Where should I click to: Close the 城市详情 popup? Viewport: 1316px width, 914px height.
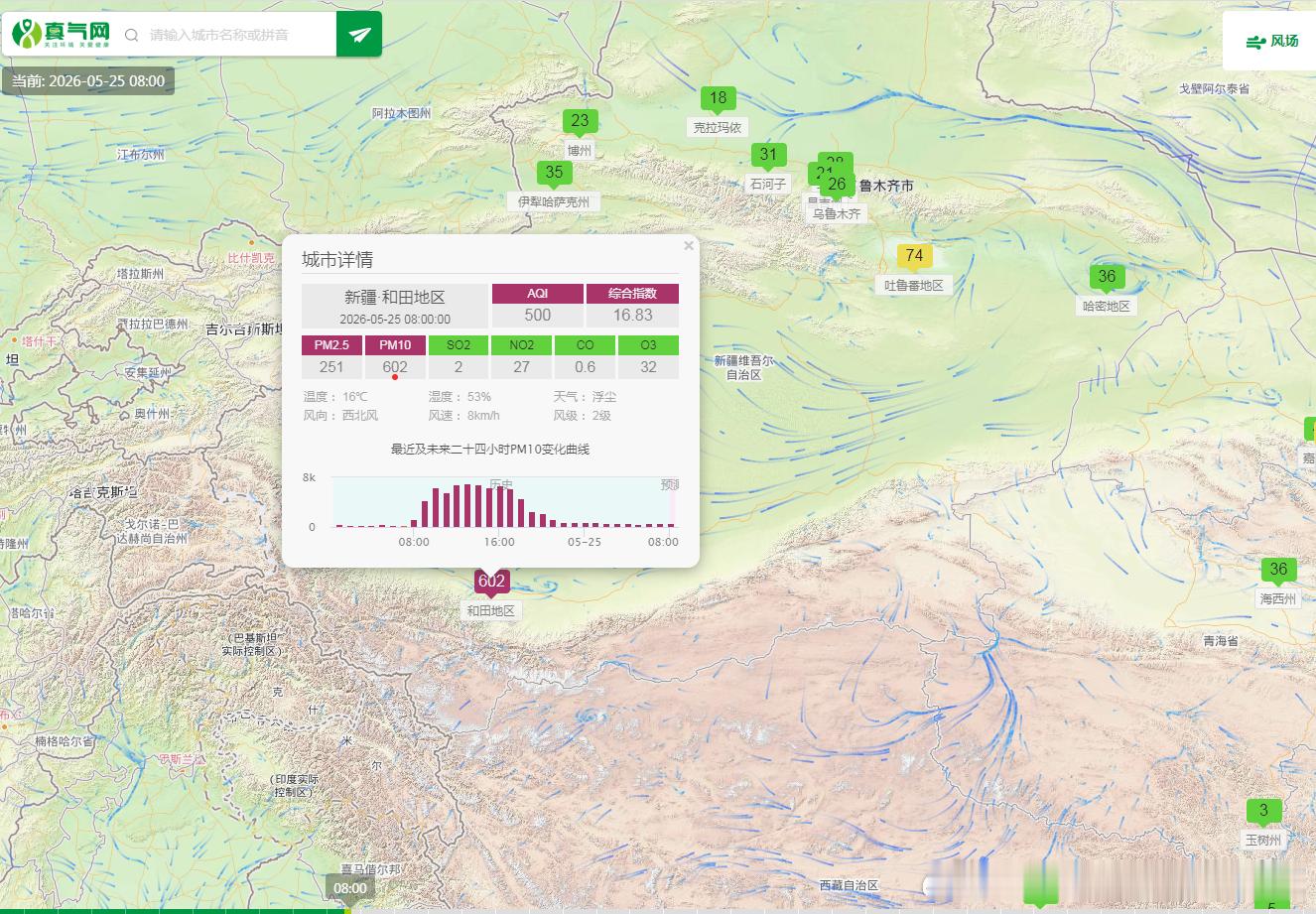tap(689, 246)
